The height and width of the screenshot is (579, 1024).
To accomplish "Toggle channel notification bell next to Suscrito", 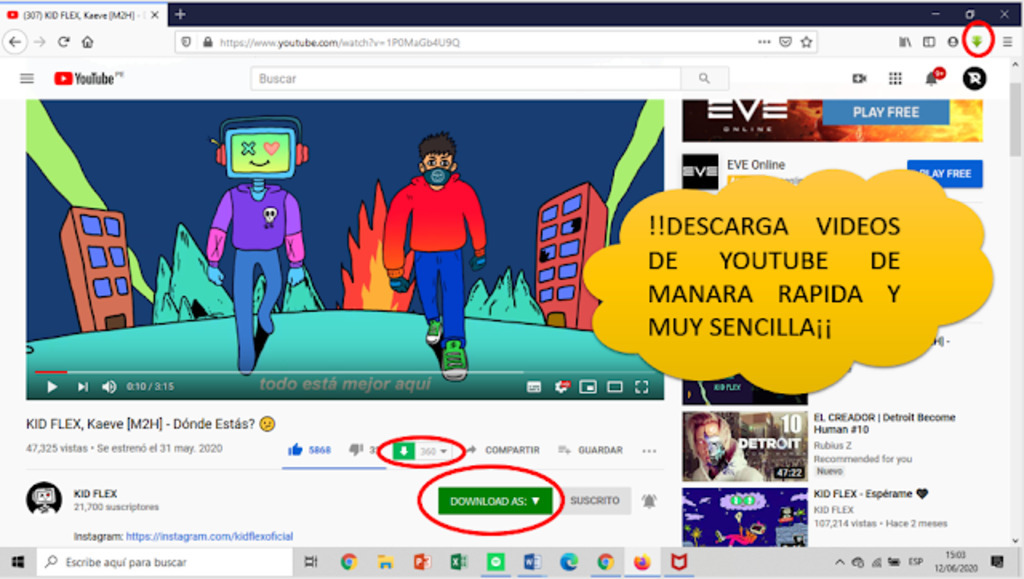I will click(x=650, y=501).
